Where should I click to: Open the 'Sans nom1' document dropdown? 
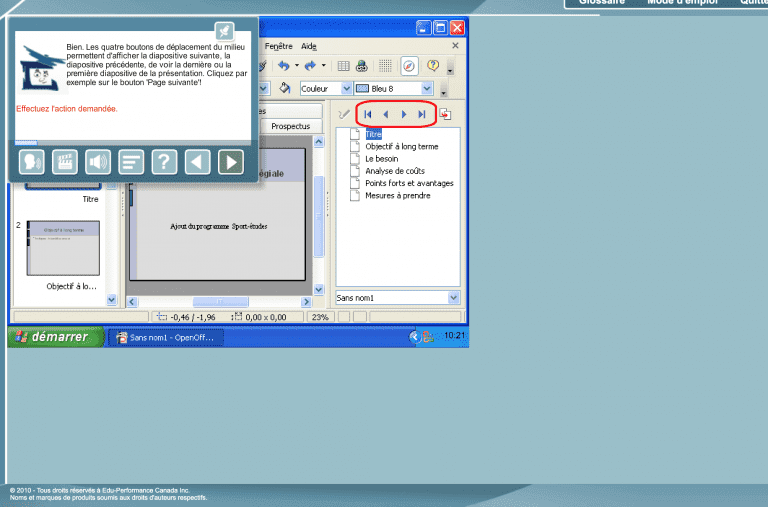coord(454,298)
